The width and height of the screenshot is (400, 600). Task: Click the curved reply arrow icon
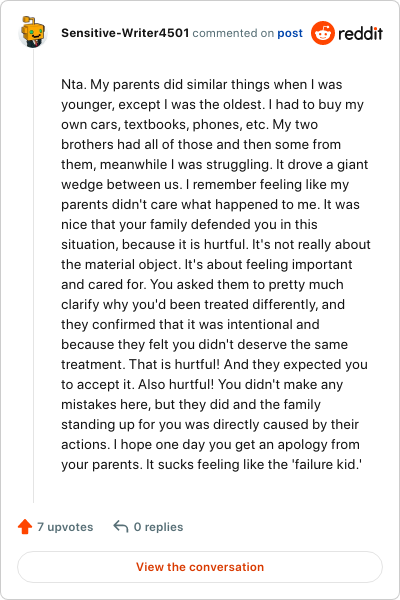pos(121,527)
